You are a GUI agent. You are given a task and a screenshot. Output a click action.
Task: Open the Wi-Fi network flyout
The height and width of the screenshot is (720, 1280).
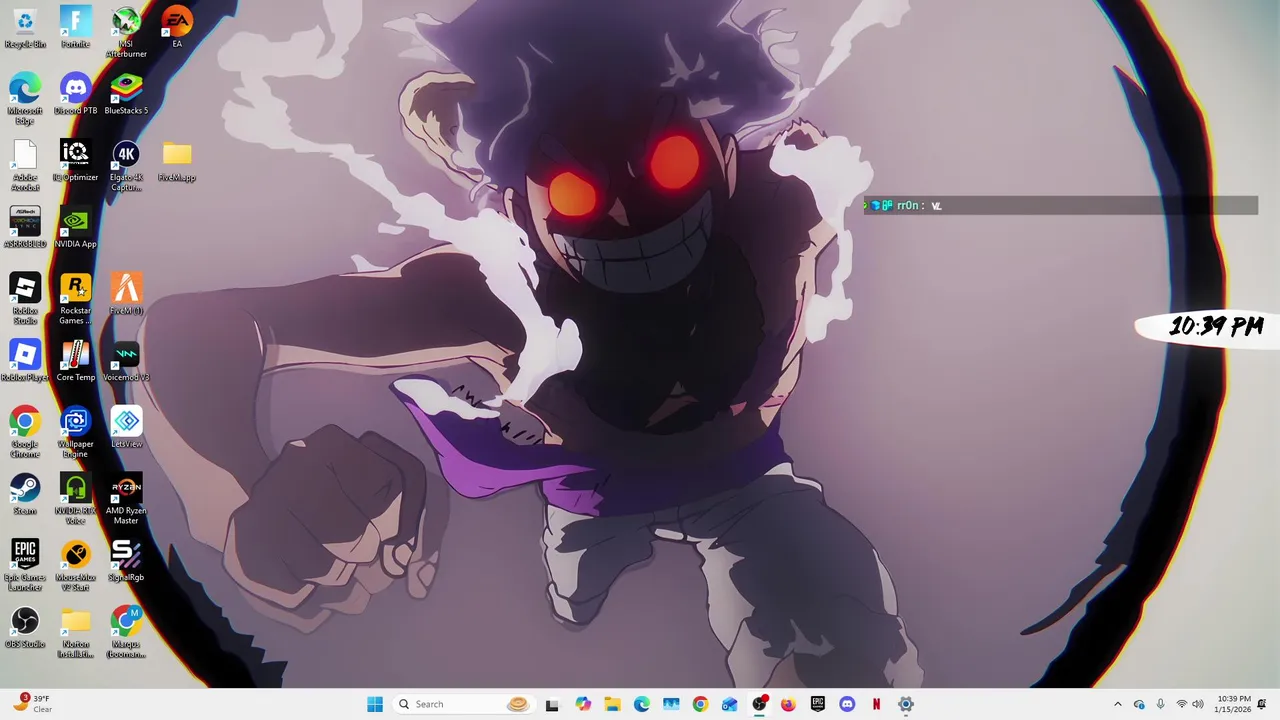(1181, 704)
